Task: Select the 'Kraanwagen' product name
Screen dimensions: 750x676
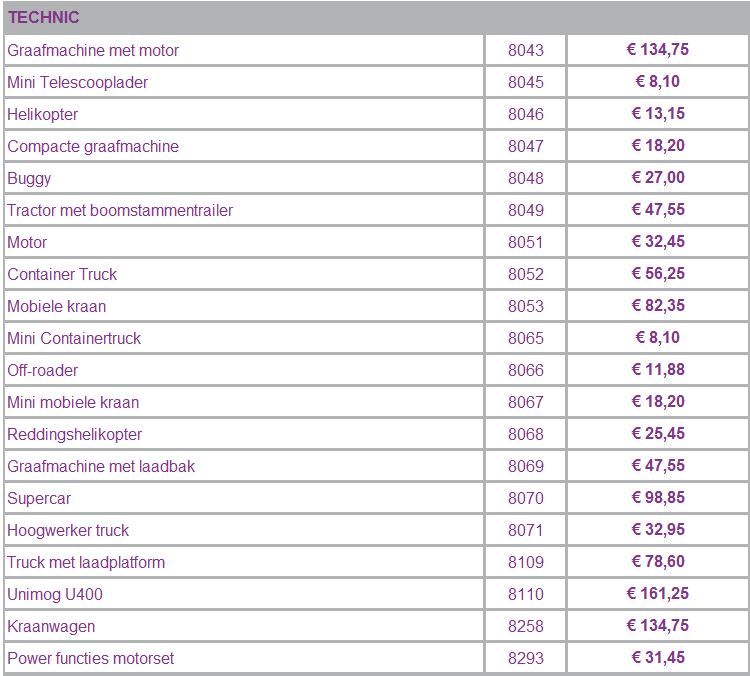Action: pyautogui.click(x=51, y=627)
